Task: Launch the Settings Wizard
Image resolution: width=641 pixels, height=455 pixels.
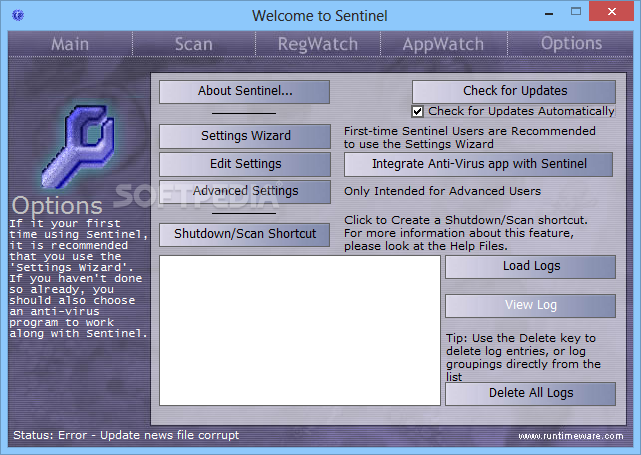Action: tap(245, 136)
